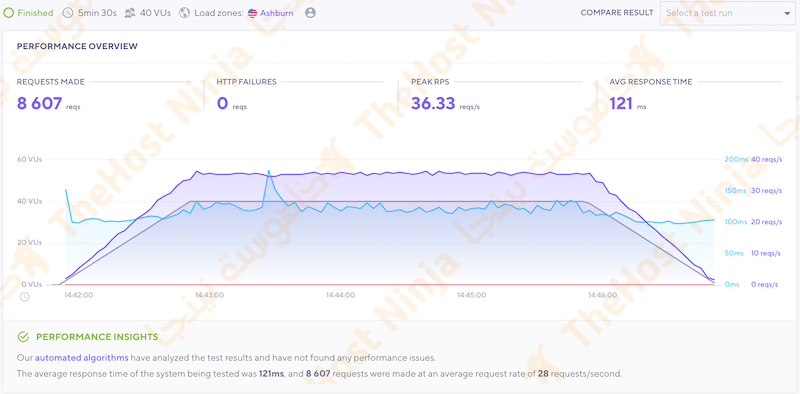Click the PERFORMANCE OVERVIEW heading
The image size is (800, 394).
coord(77,46)
